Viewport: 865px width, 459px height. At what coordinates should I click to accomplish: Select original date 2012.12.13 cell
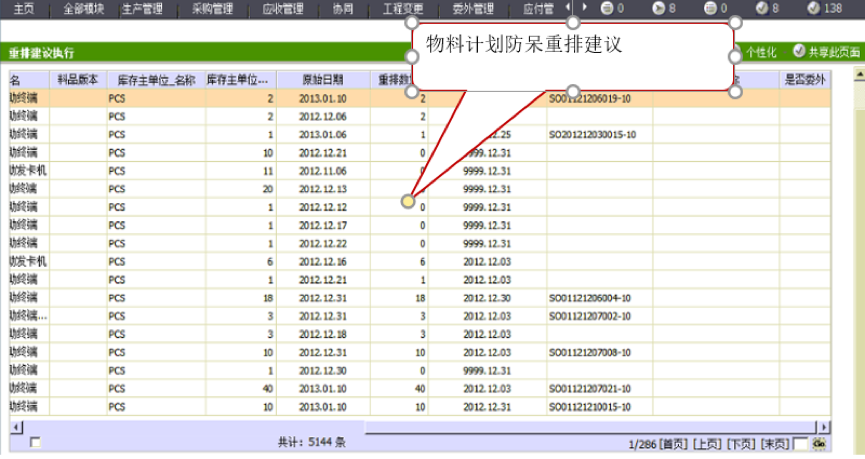(x=323, y=189)
